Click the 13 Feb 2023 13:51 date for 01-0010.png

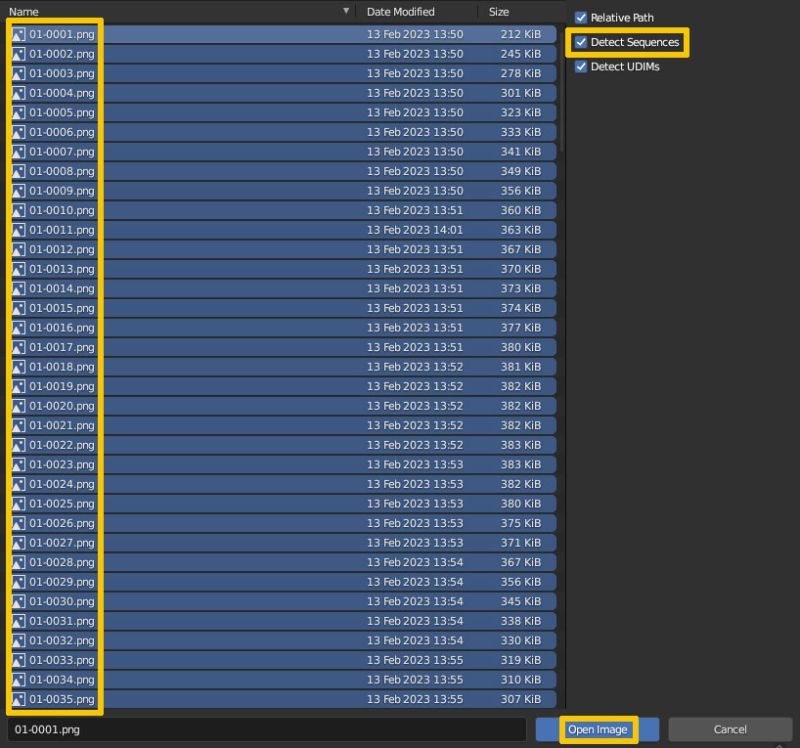click(x=415, y=210)
